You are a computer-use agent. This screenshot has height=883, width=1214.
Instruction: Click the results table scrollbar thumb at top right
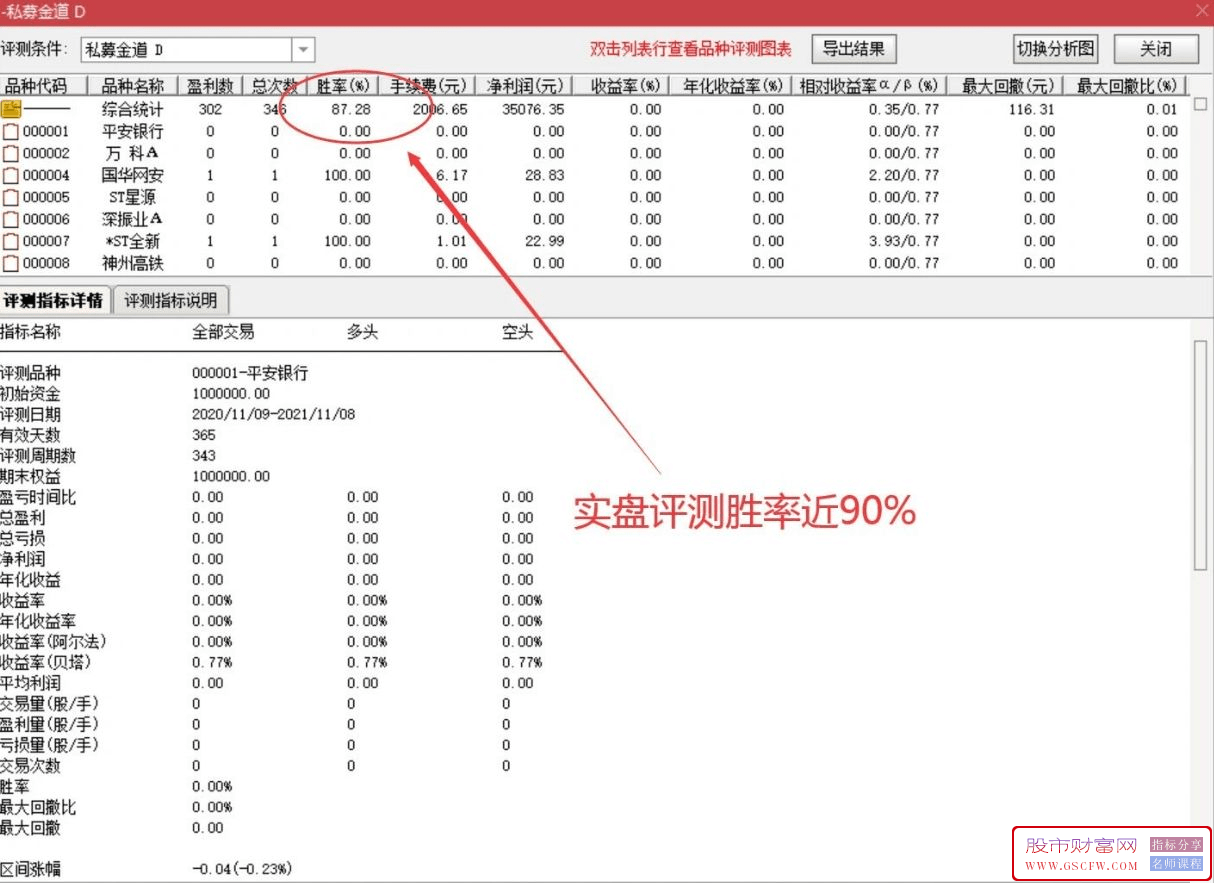click(x=1200, y=103)
